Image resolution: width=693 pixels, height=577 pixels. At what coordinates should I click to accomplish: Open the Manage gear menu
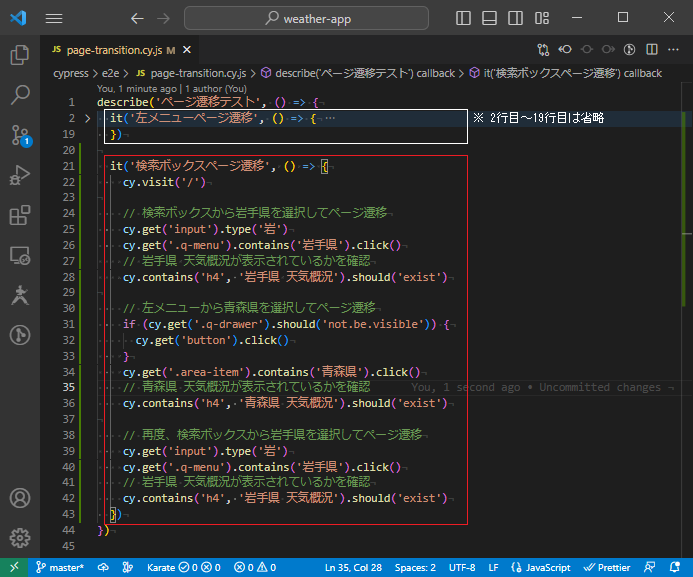pos(20,538)
